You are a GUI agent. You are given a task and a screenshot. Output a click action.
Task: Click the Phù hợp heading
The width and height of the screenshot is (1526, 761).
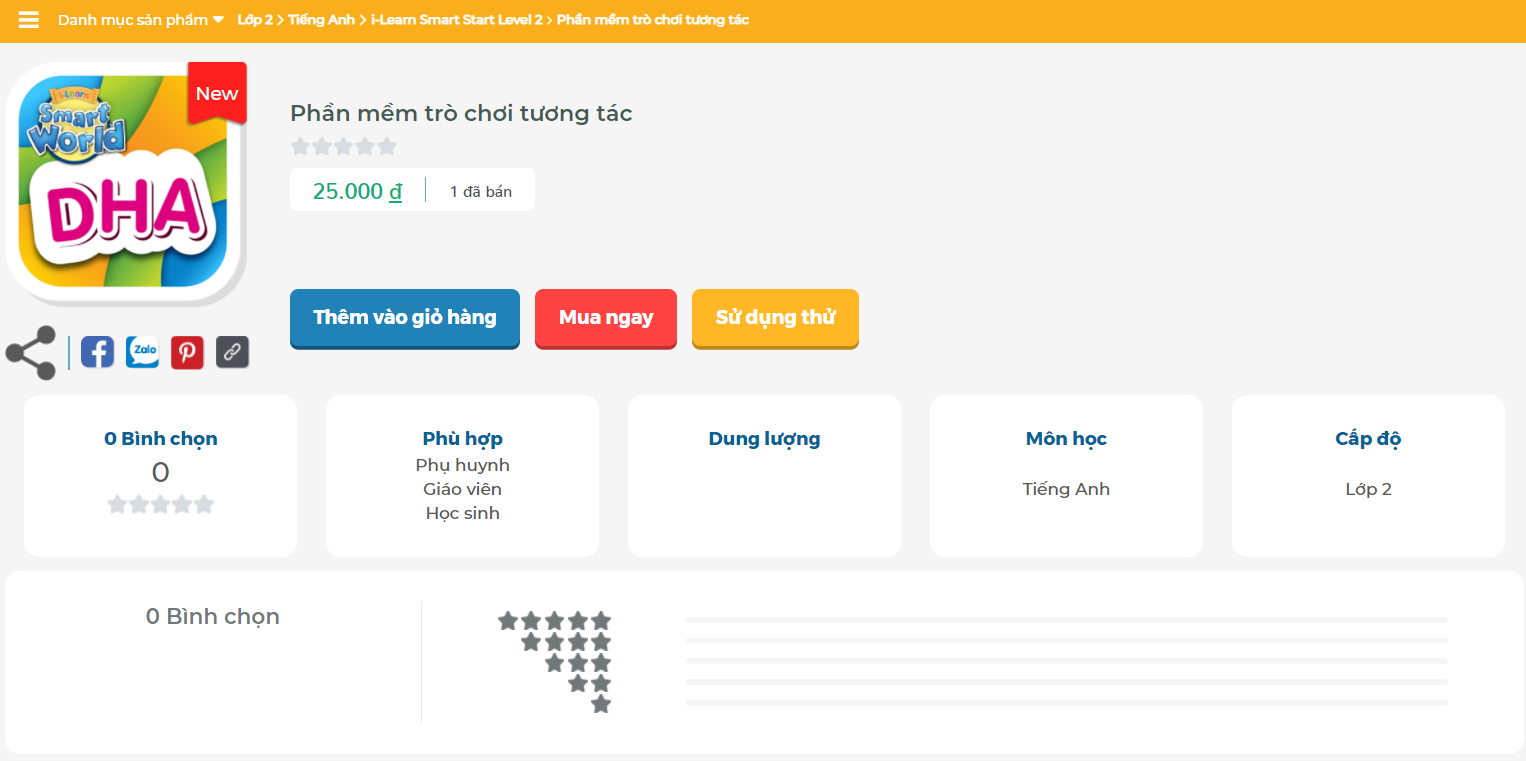click(463, 438)
